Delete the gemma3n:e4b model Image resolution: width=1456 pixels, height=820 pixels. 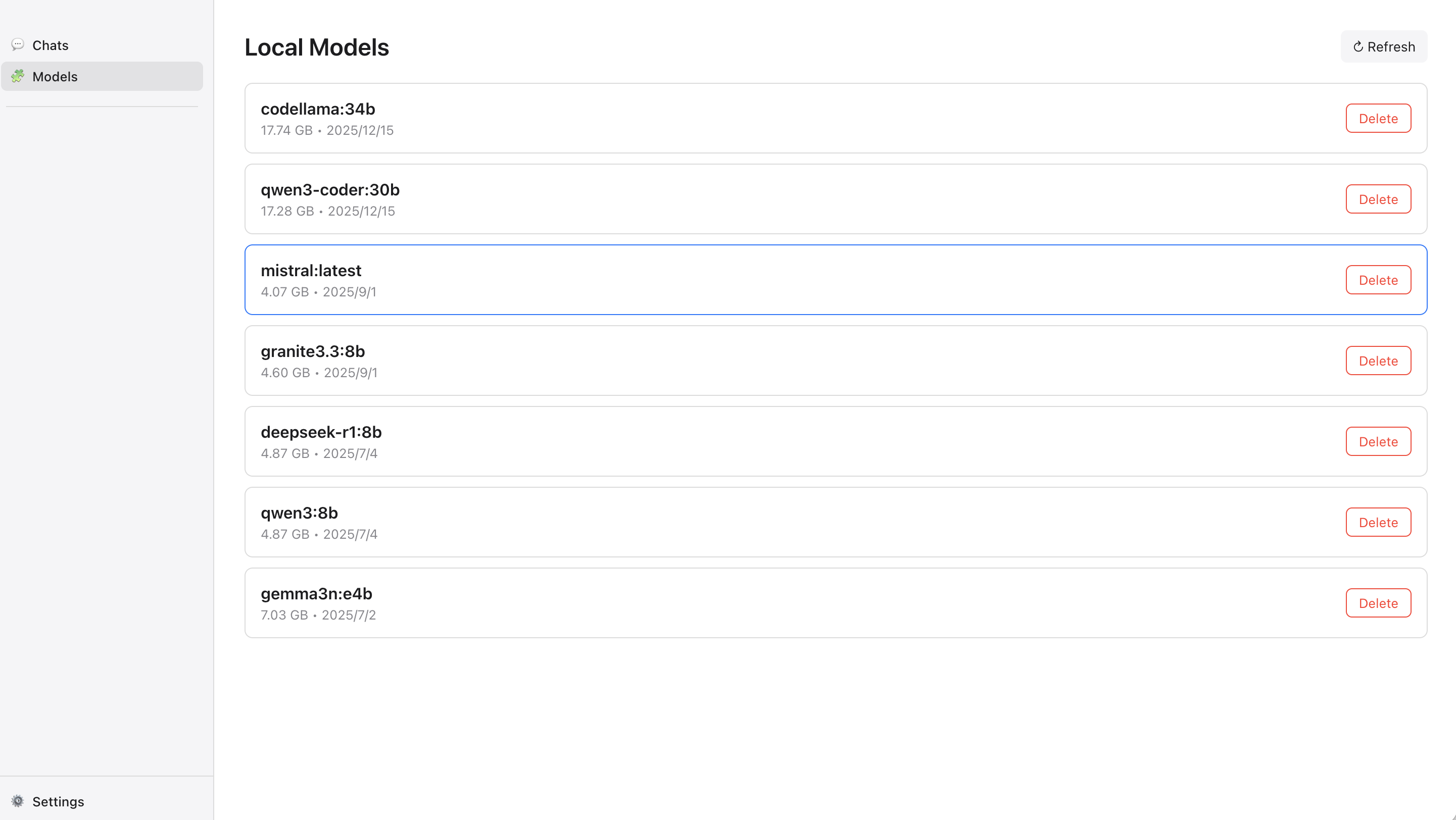coord(1378,603)
